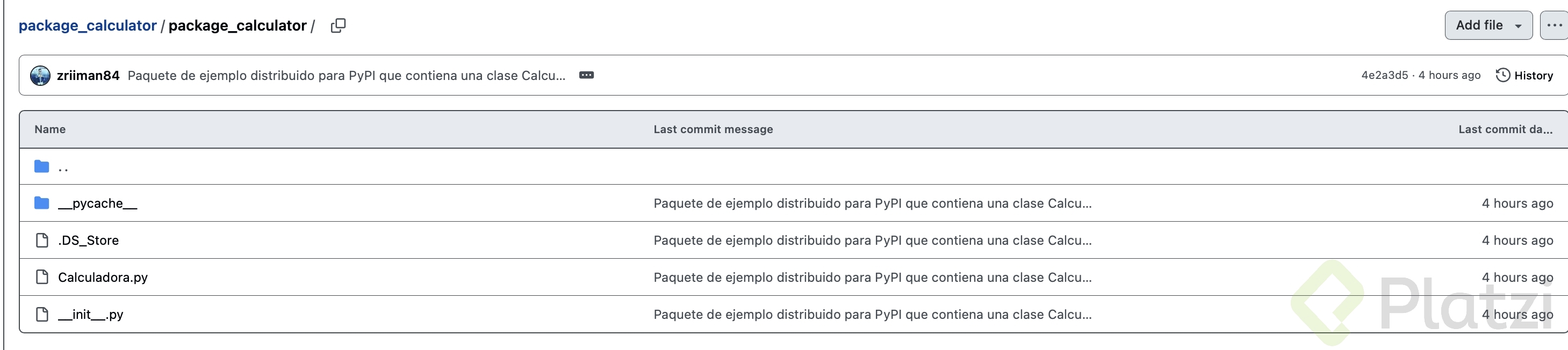The image size is (1568, 350).
Task: Open the more options ellipsis menu
Action: coord(1554,26)
